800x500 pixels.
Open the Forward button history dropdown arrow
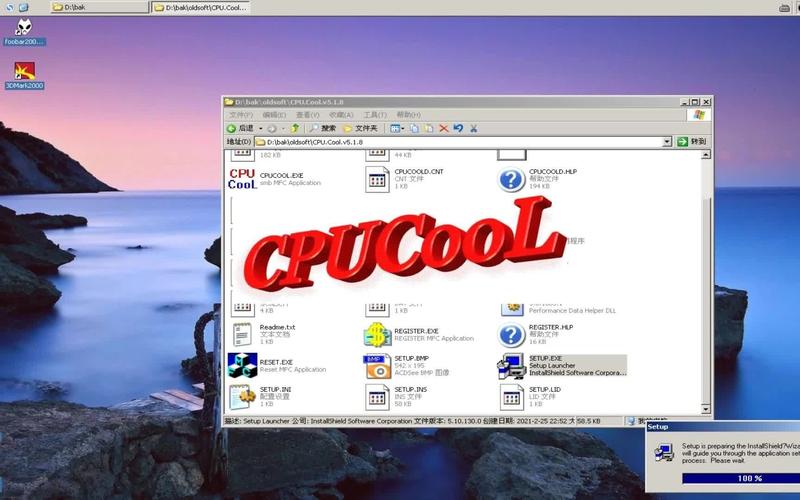[283, 129]
